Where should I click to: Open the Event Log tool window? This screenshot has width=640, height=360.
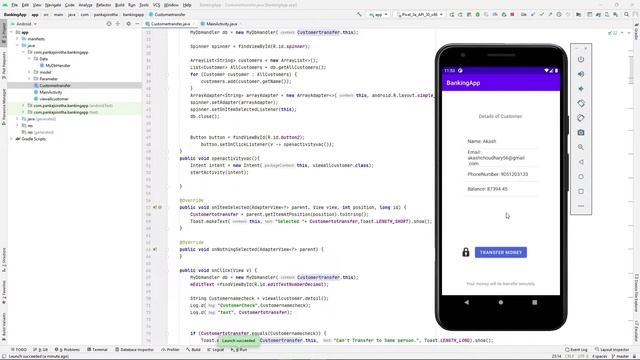pyautogui.click(x=576, y=350)
